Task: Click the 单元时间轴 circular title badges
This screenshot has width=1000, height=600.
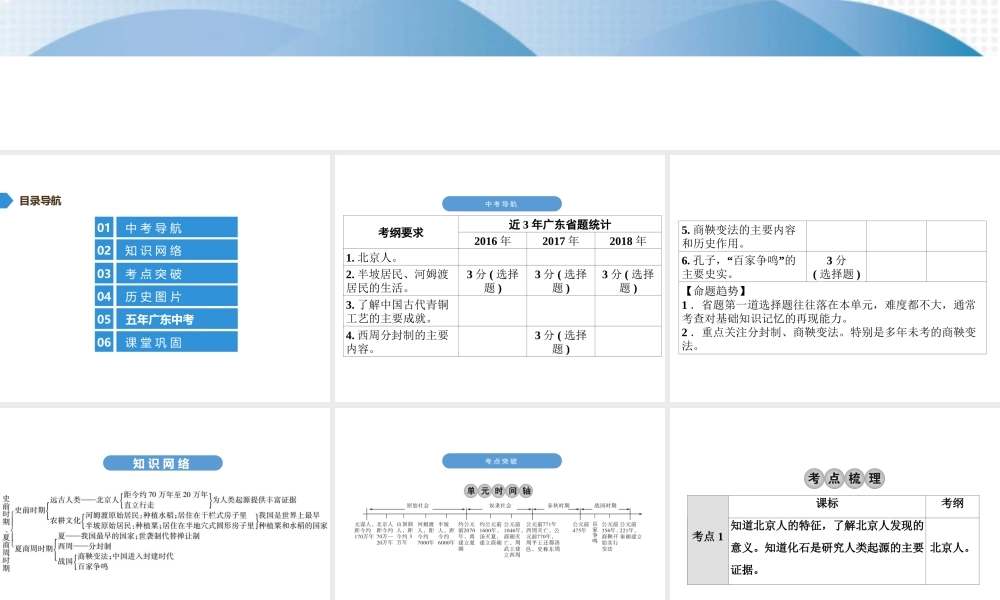Action: tap(500, 491)
